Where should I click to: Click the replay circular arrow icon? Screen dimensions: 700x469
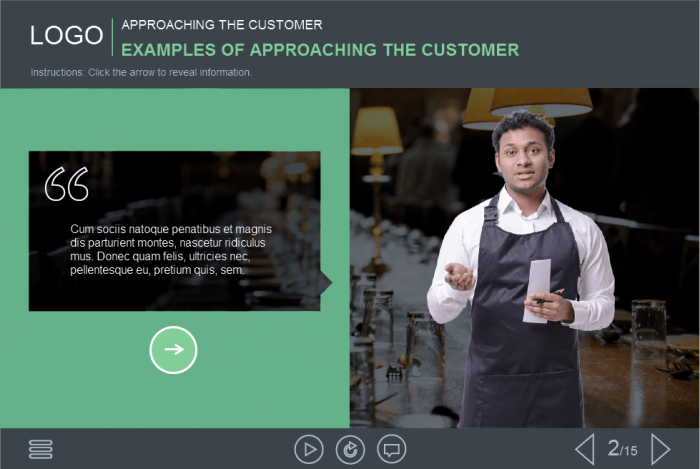350,449
